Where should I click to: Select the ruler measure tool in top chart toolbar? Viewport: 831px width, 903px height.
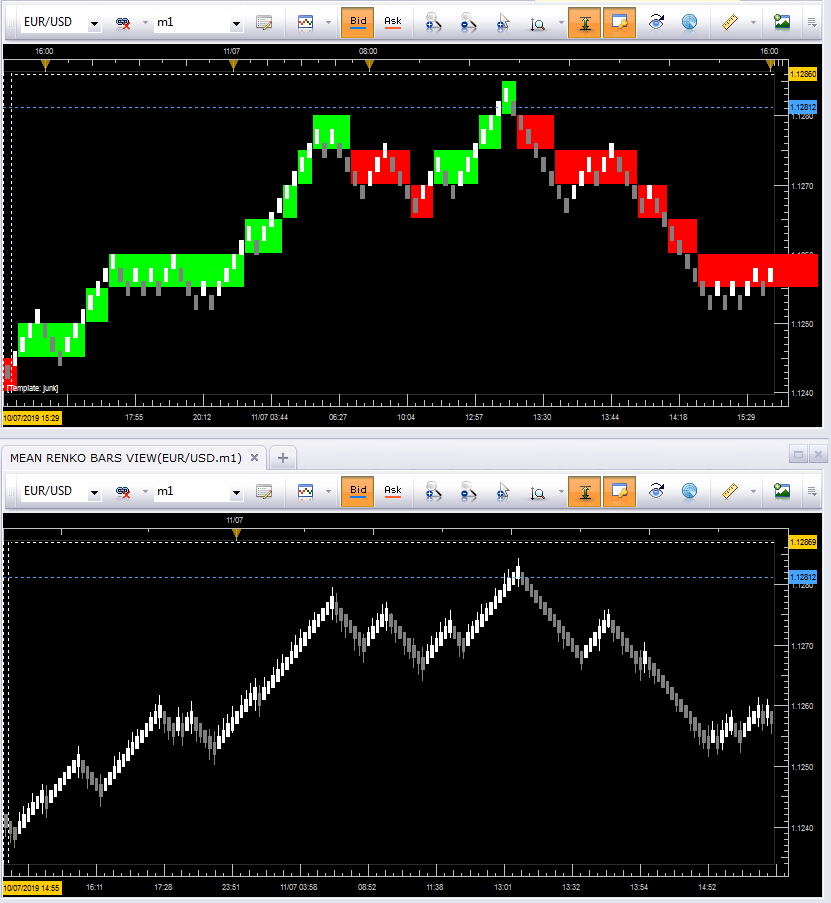click(730, 23)
